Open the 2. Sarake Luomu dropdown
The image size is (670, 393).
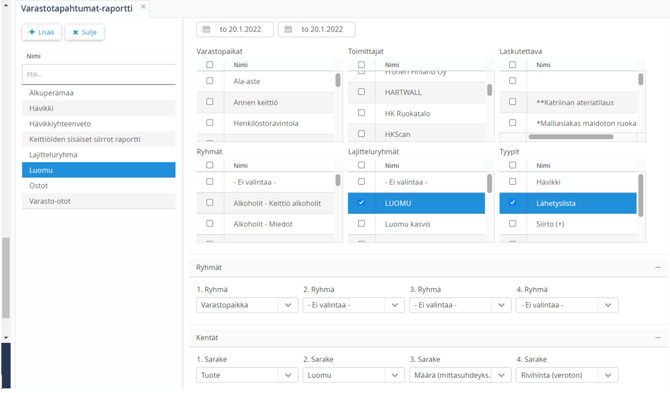click(354, 375)
